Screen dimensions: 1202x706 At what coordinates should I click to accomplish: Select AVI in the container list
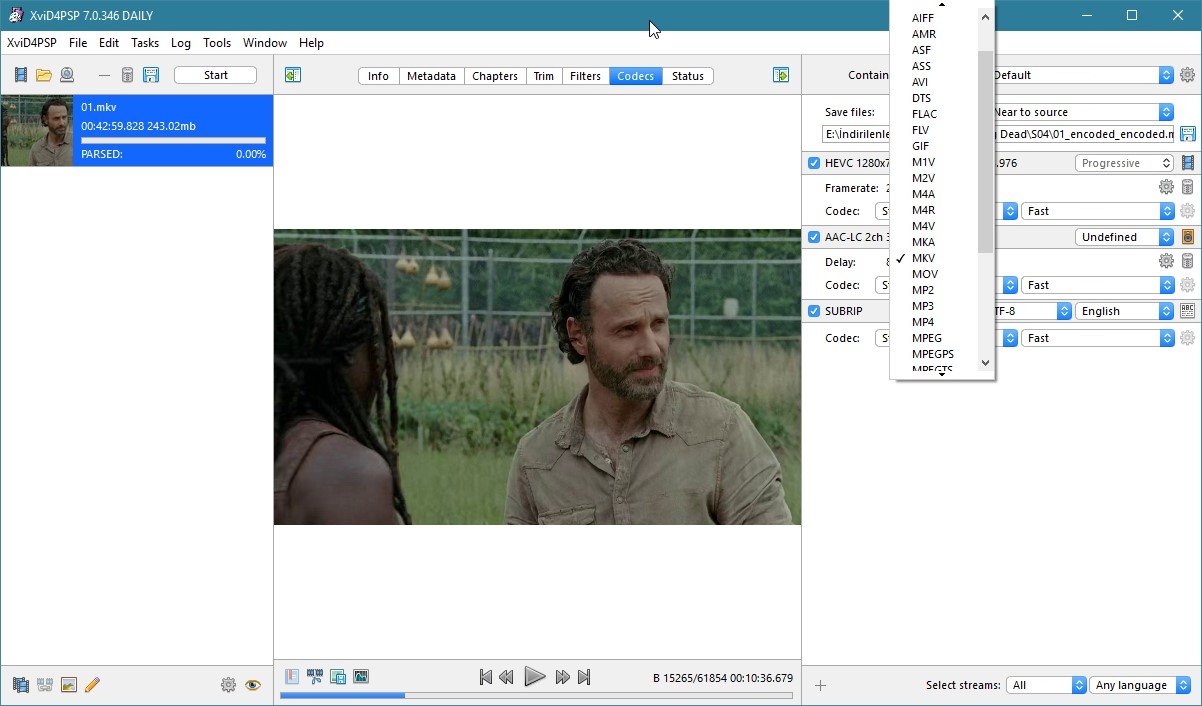pos(920,82)
